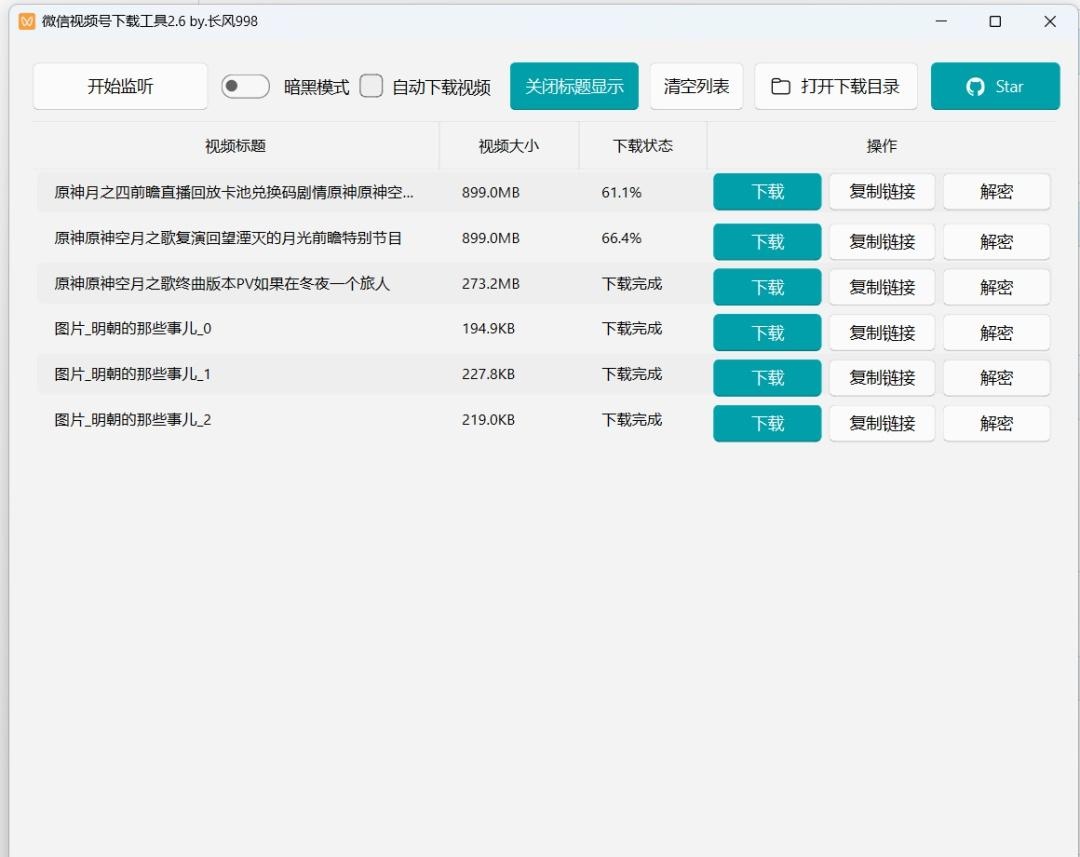Copy link for 终曲版本PV row
Viewport: 1080px width, 857px height.
point(882,287)
